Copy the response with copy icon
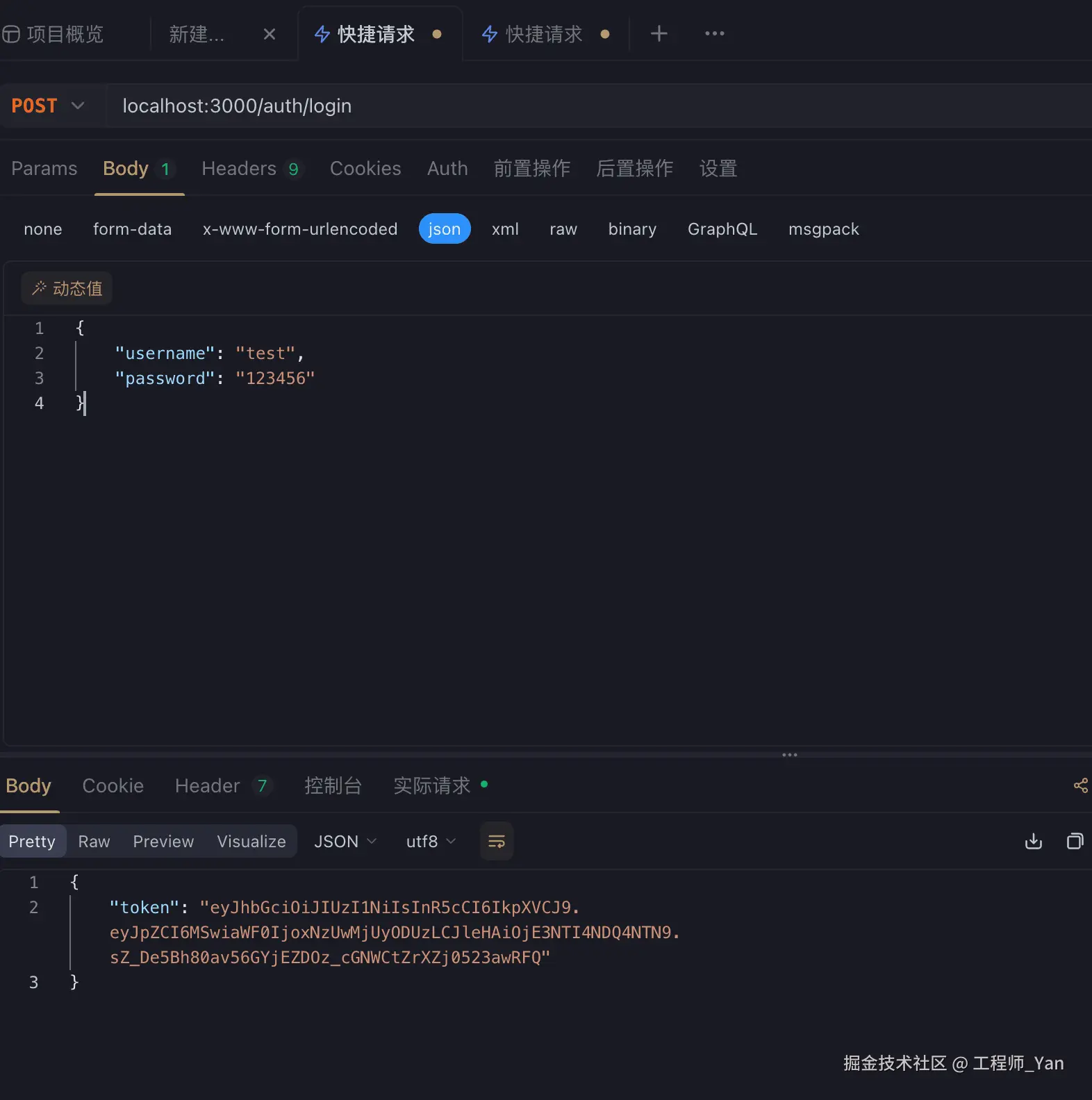The width and height of the screenshot is (1092, 1100). coord(1075,841)
